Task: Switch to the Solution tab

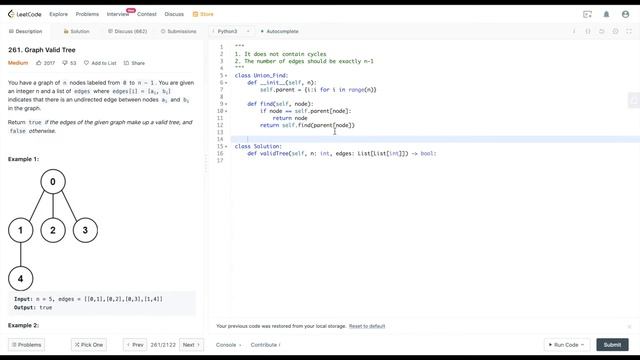Action: click(76, 31)
